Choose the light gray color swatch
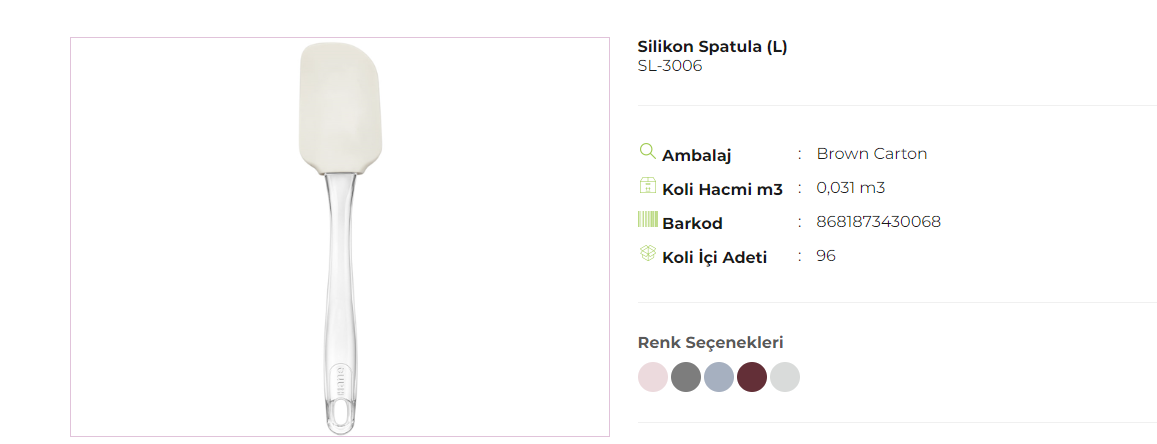The image size is (1157, 444). (x=785, y=377)
